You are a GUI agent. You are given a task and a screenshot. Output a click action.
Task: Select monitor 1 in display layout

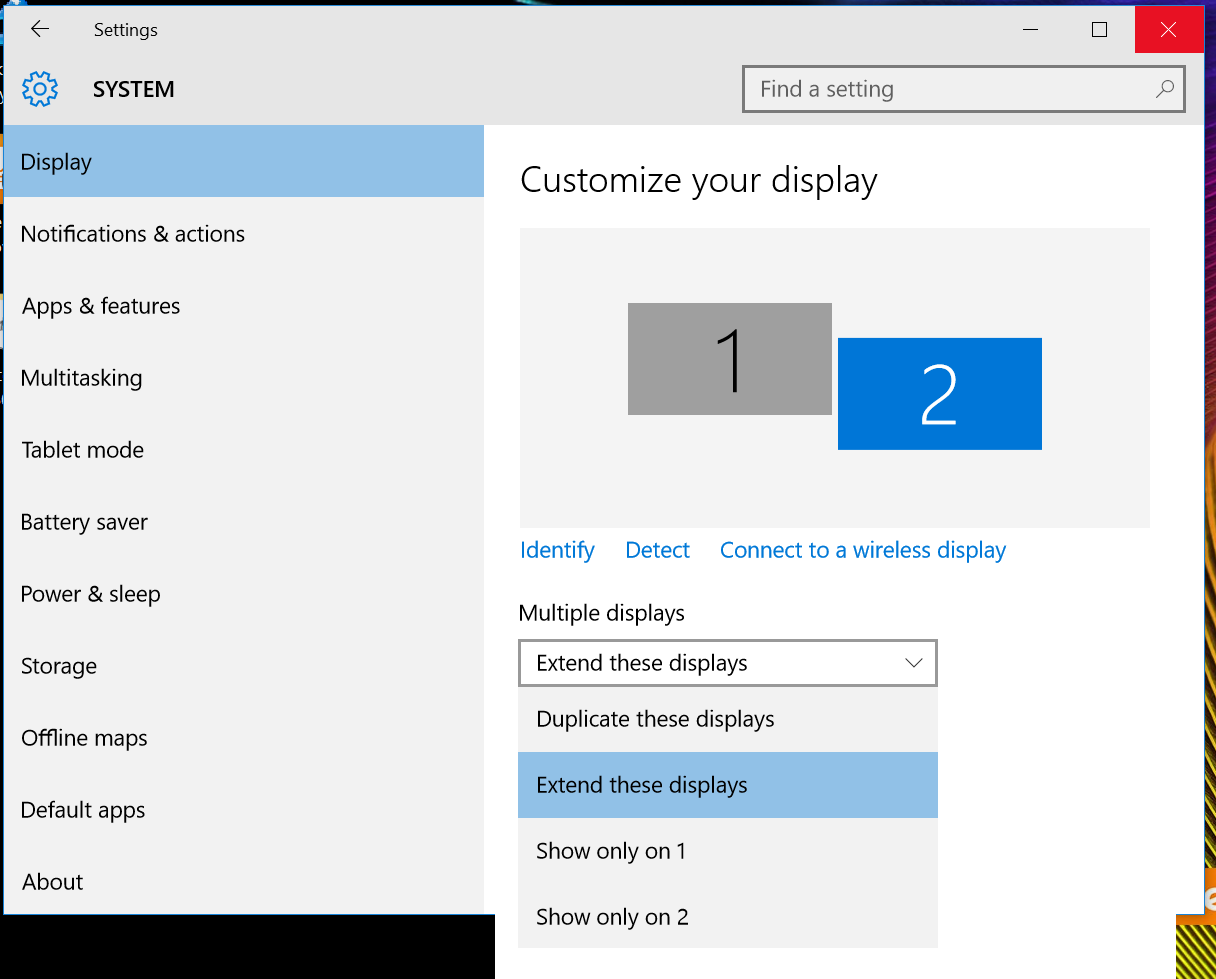pyautogui.click(x=729, y=359)
